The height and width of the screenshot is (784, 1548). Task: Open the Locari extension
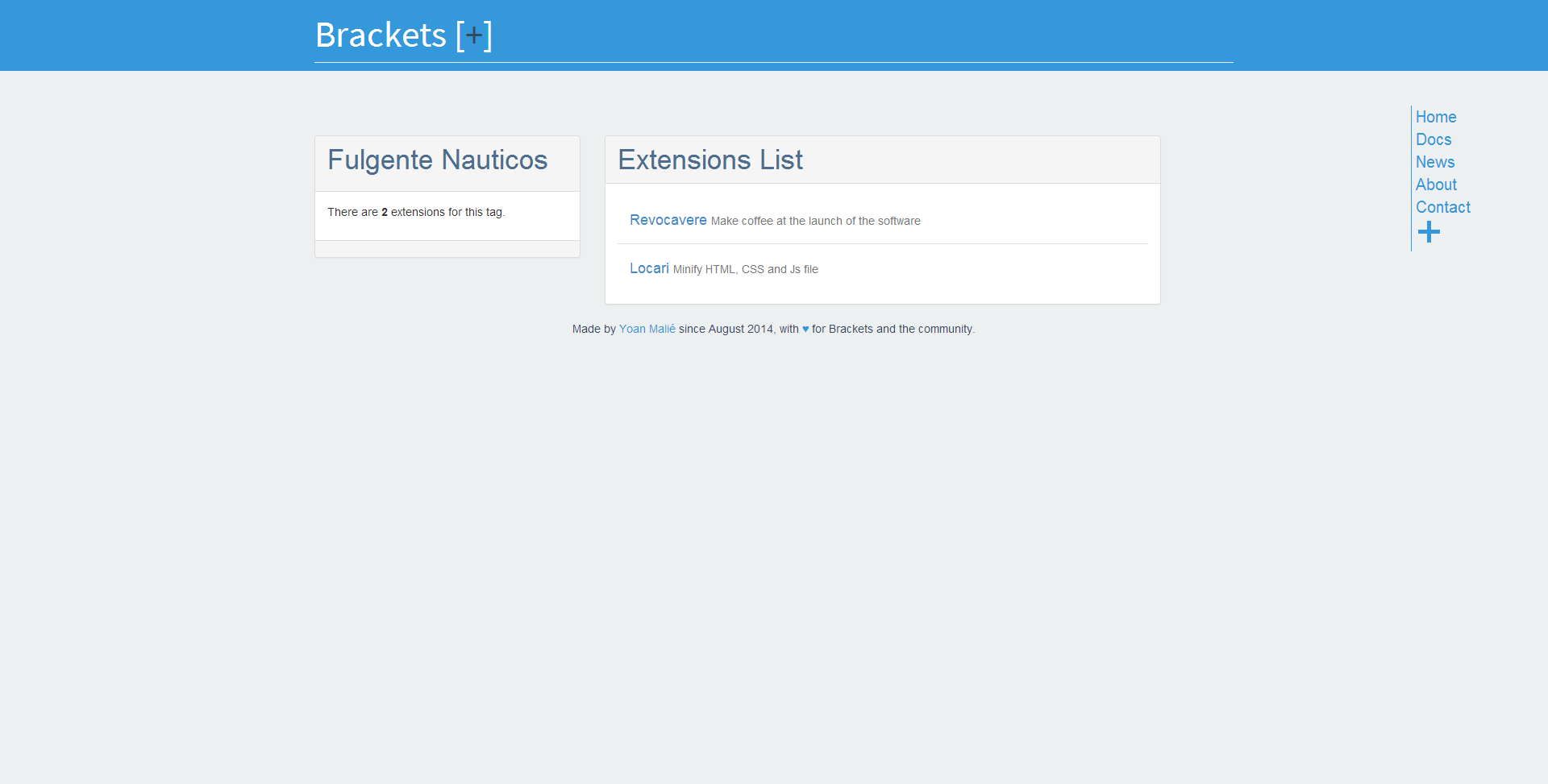(649, 268)
